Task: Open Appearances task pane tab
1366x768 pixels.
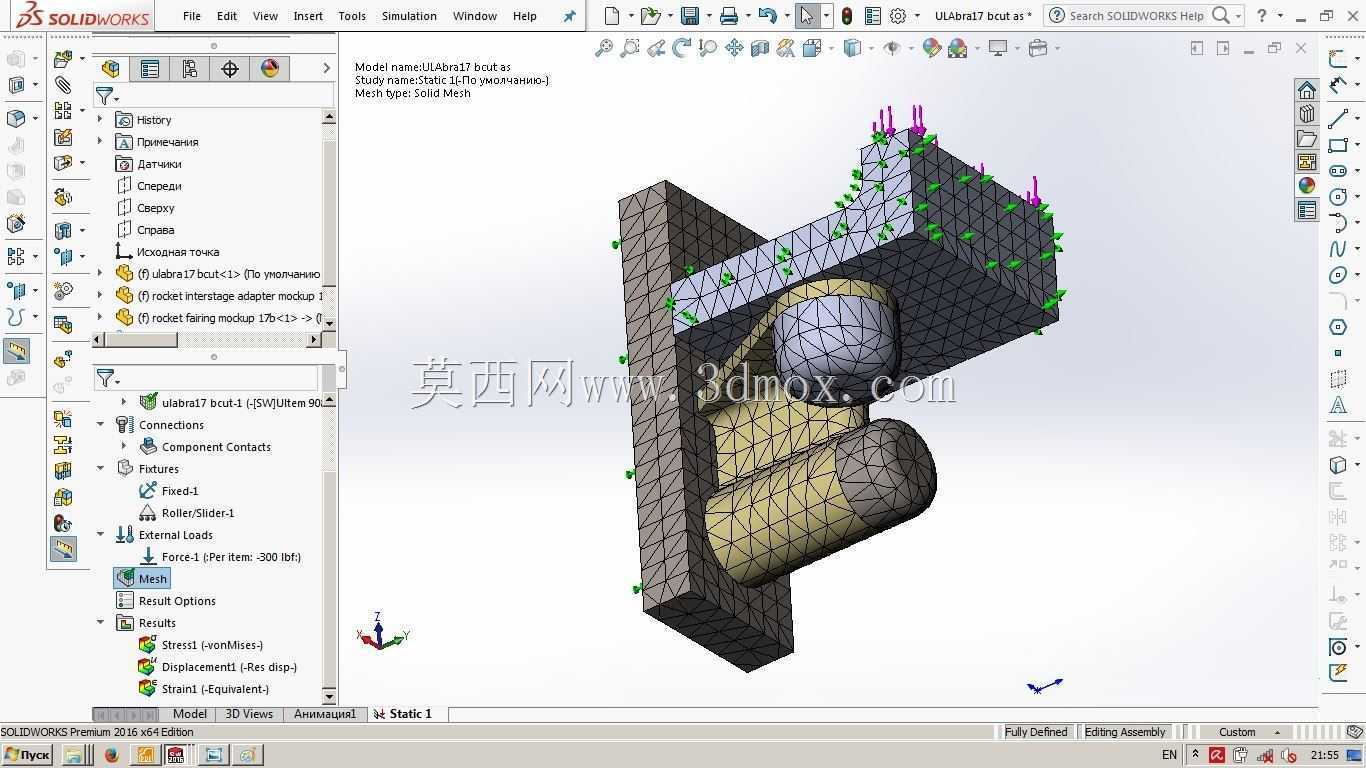Action: click(1306, 186)
